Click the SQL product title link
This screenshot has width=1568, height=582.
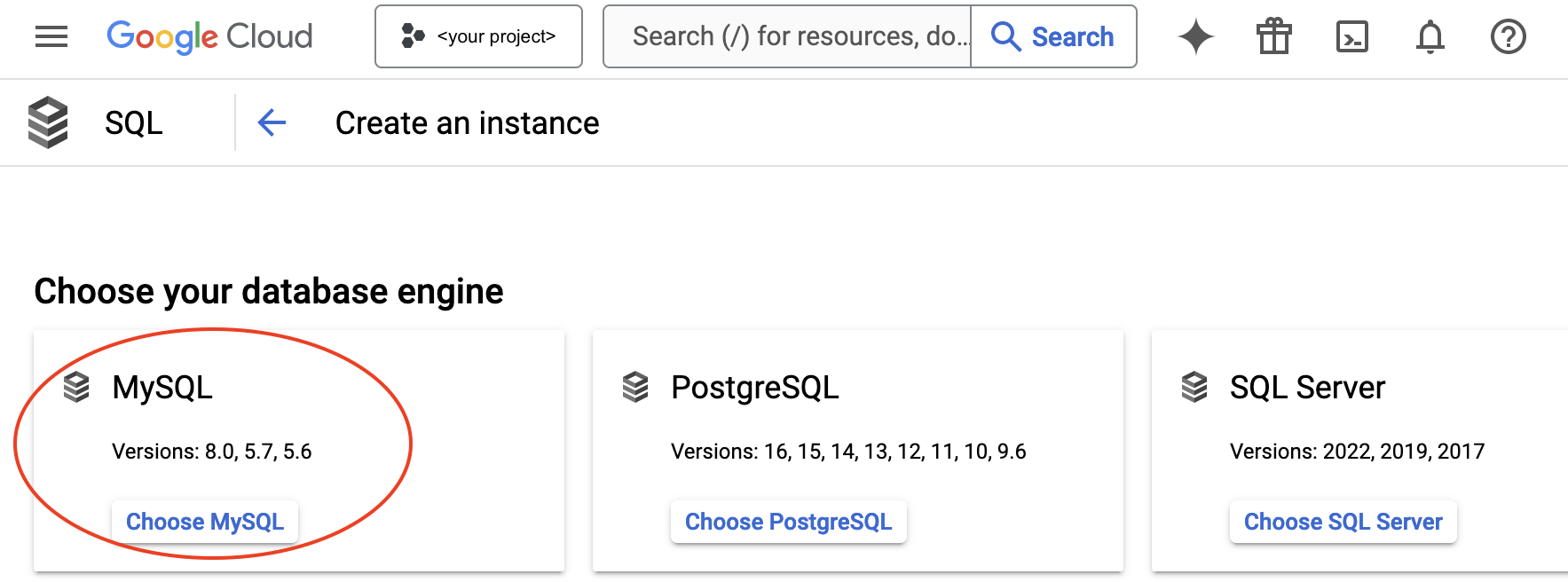(134, 122)
